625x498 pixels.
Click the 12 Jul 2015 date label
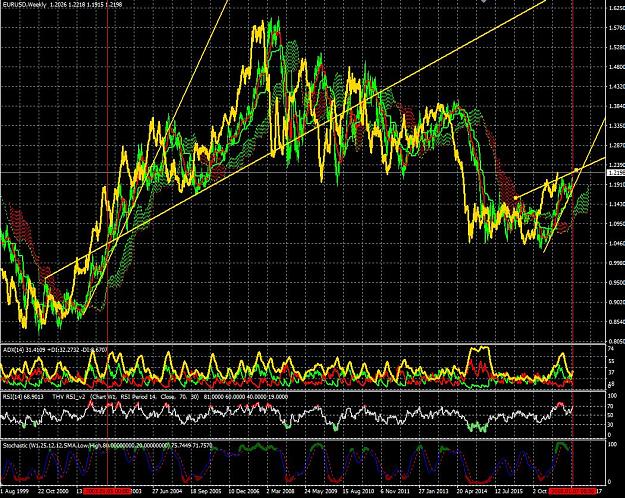pos(510,491)
